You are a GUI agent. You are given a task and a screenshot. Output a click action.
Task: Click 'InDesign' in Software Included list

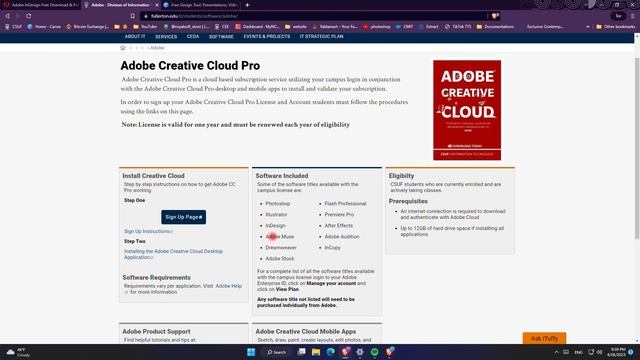pyautogui.click(x=276, y=226)
